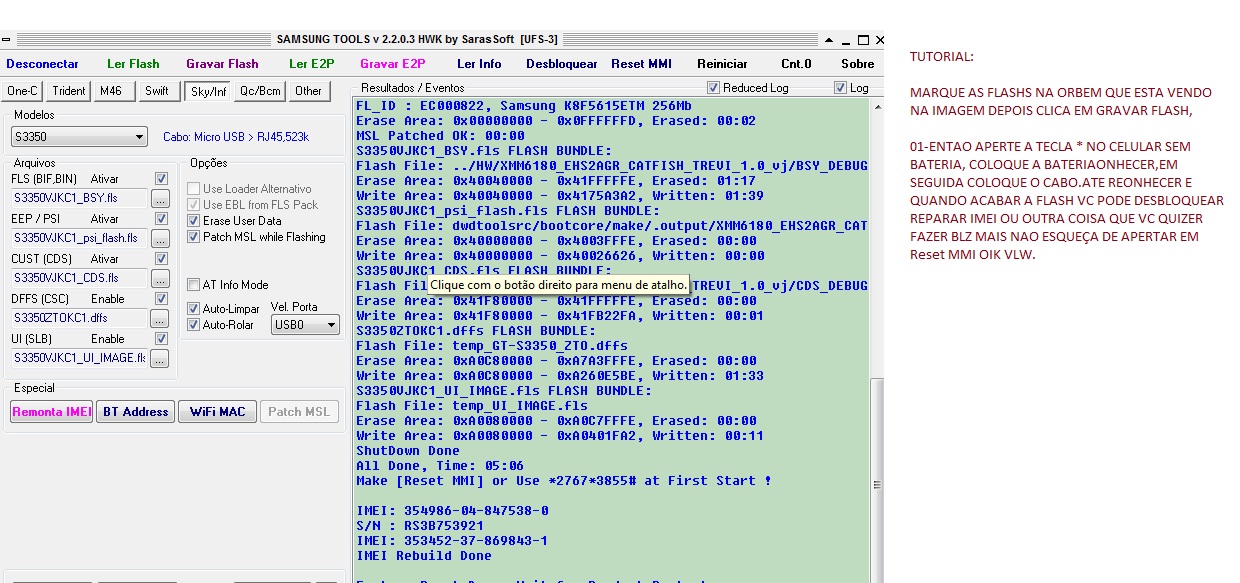Image resolution: width=1240 pixels, height=583 pixels.
Task: Toggle the EEP / PSI Ativar checkbox
Action: click(x=161, y=219)
